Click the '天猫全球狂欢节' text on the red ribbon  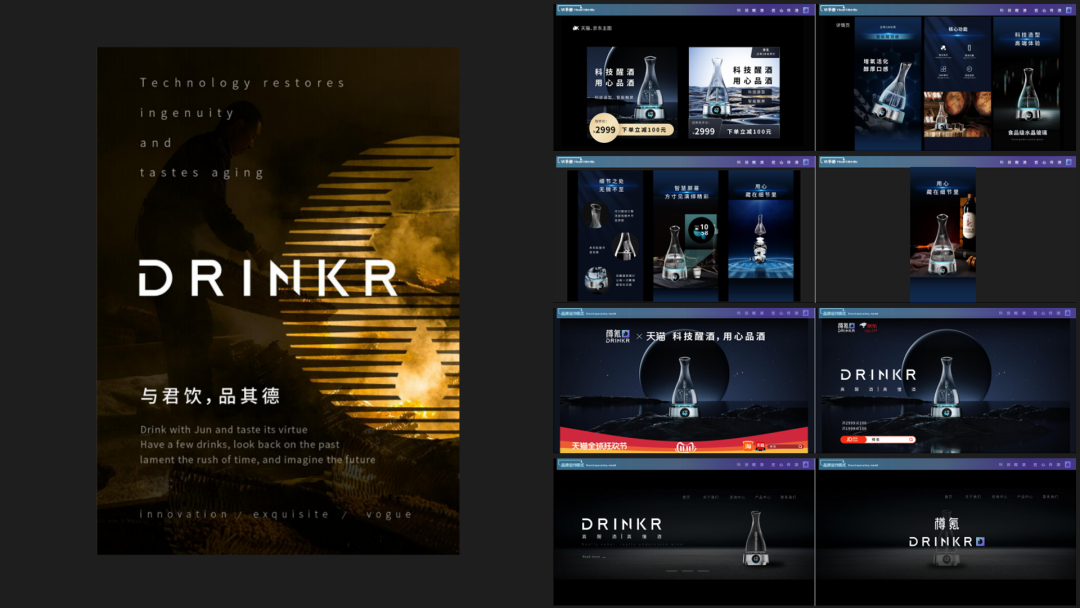click(x=599, y=445)
